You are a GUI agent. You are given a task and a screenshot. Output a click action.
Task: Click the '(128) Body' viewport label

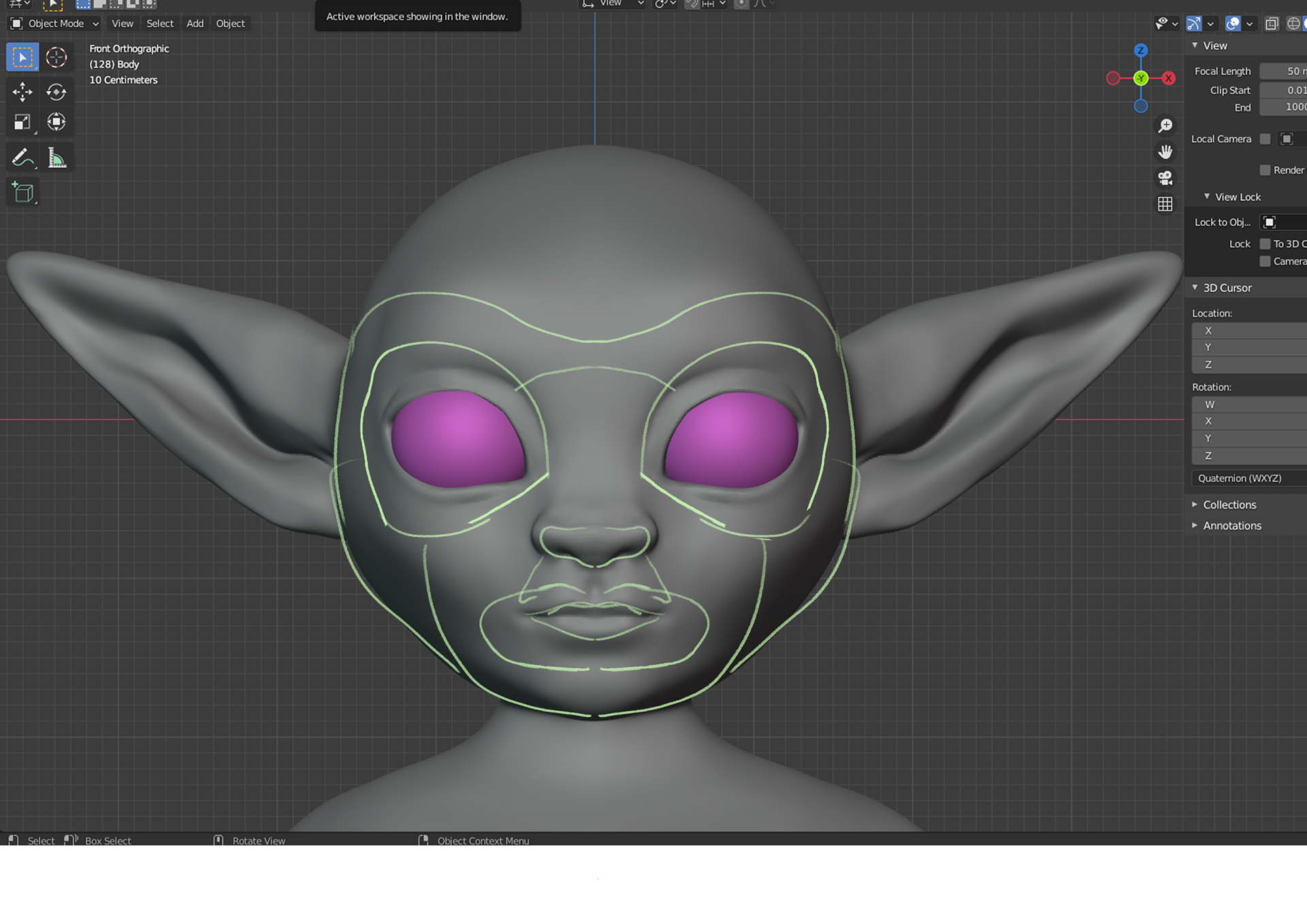point(114,65)
